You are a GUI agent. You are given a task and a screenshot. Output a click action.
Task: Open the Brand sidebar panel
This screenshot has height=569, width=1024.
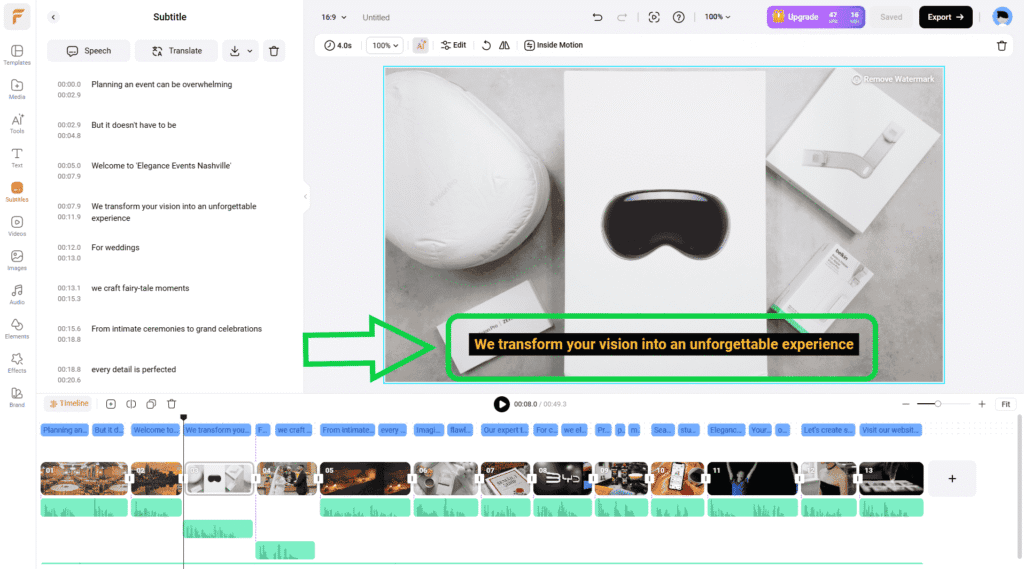pos(17,397)
